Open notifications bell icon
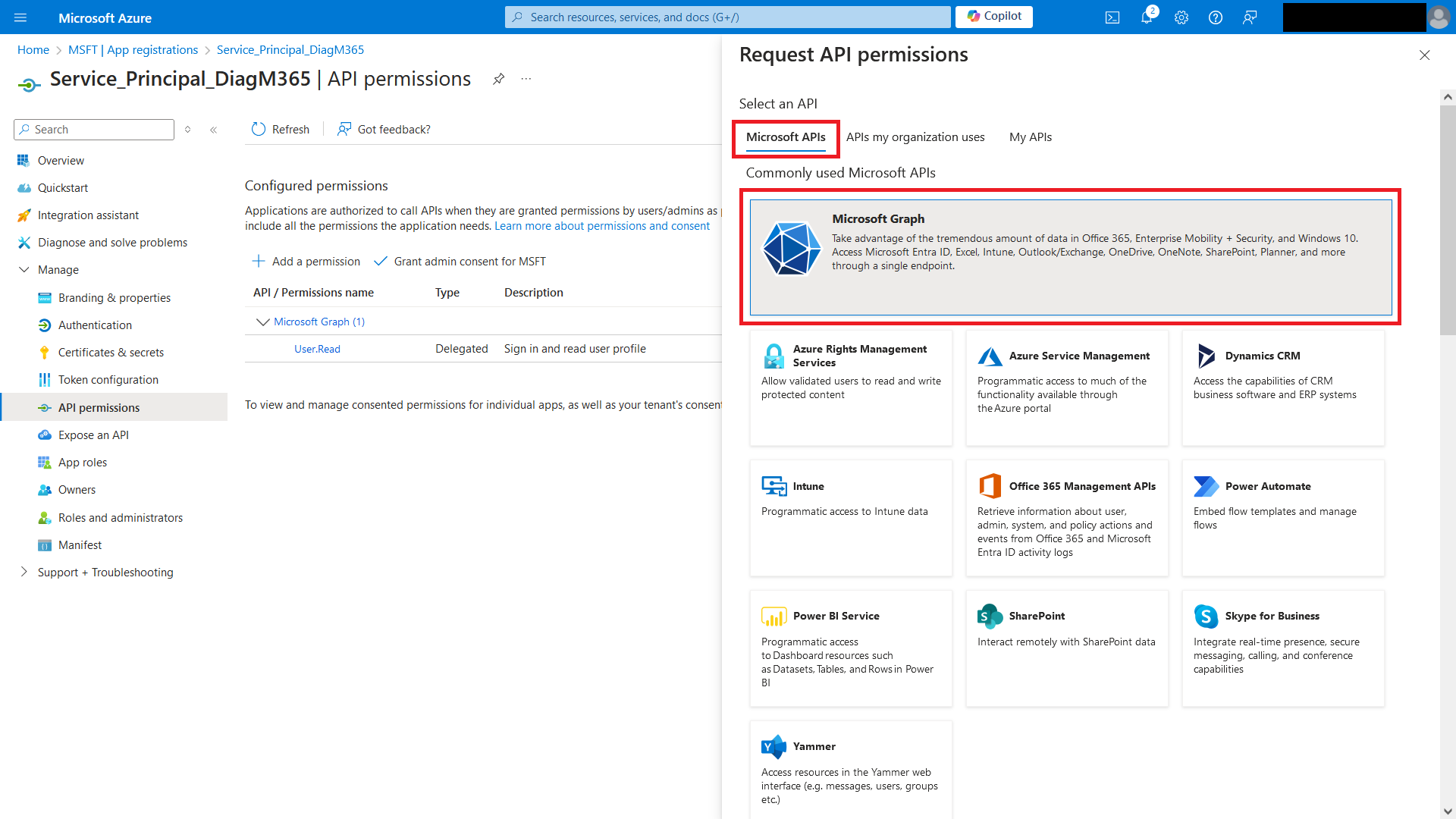 [1146, 17]
